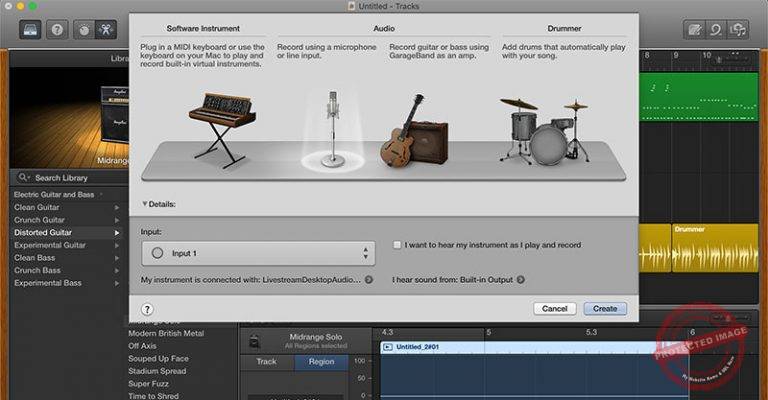
Task: Choose the Modern British Metal patch
Action: point(166,333)
